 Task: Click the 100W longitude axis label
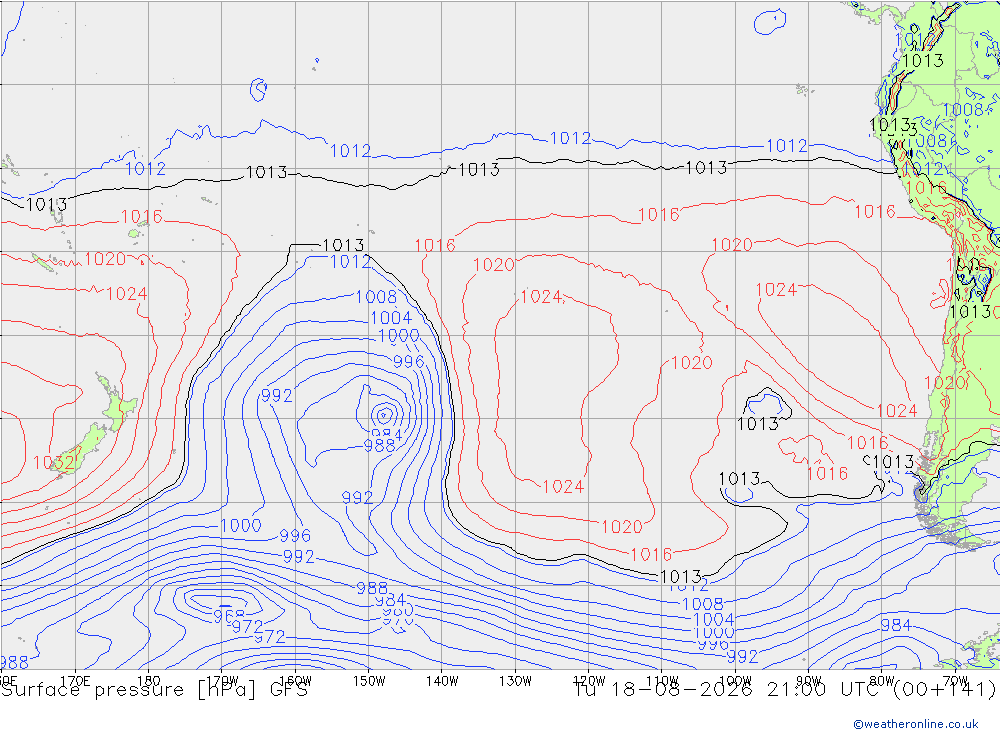pyautogui.click(x=735, y=681)
